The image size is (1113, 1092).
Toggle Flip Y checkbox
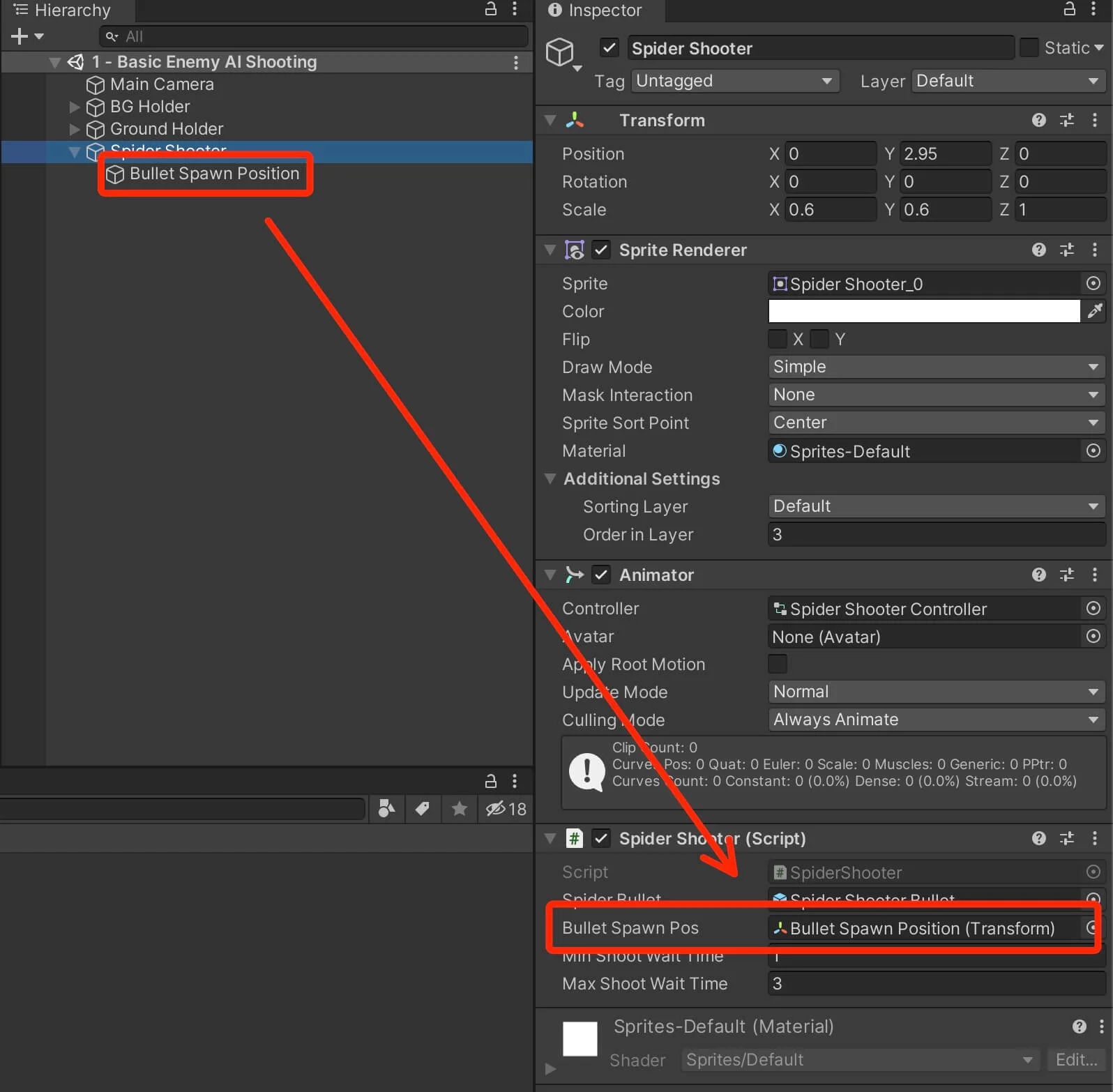(x=819, y=339)
